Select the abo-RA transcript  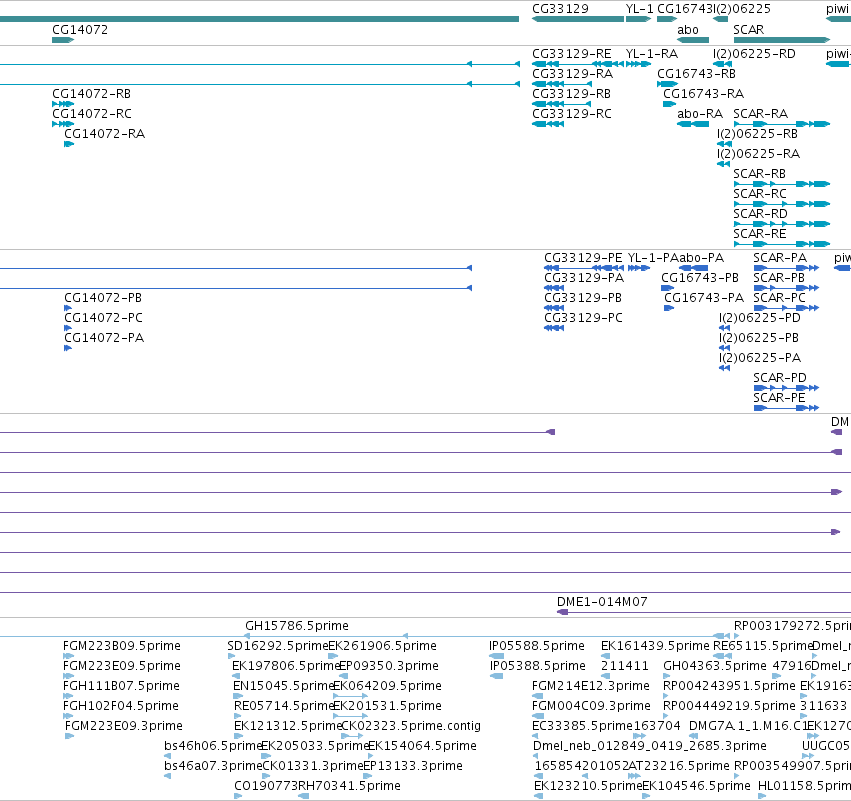700,114
